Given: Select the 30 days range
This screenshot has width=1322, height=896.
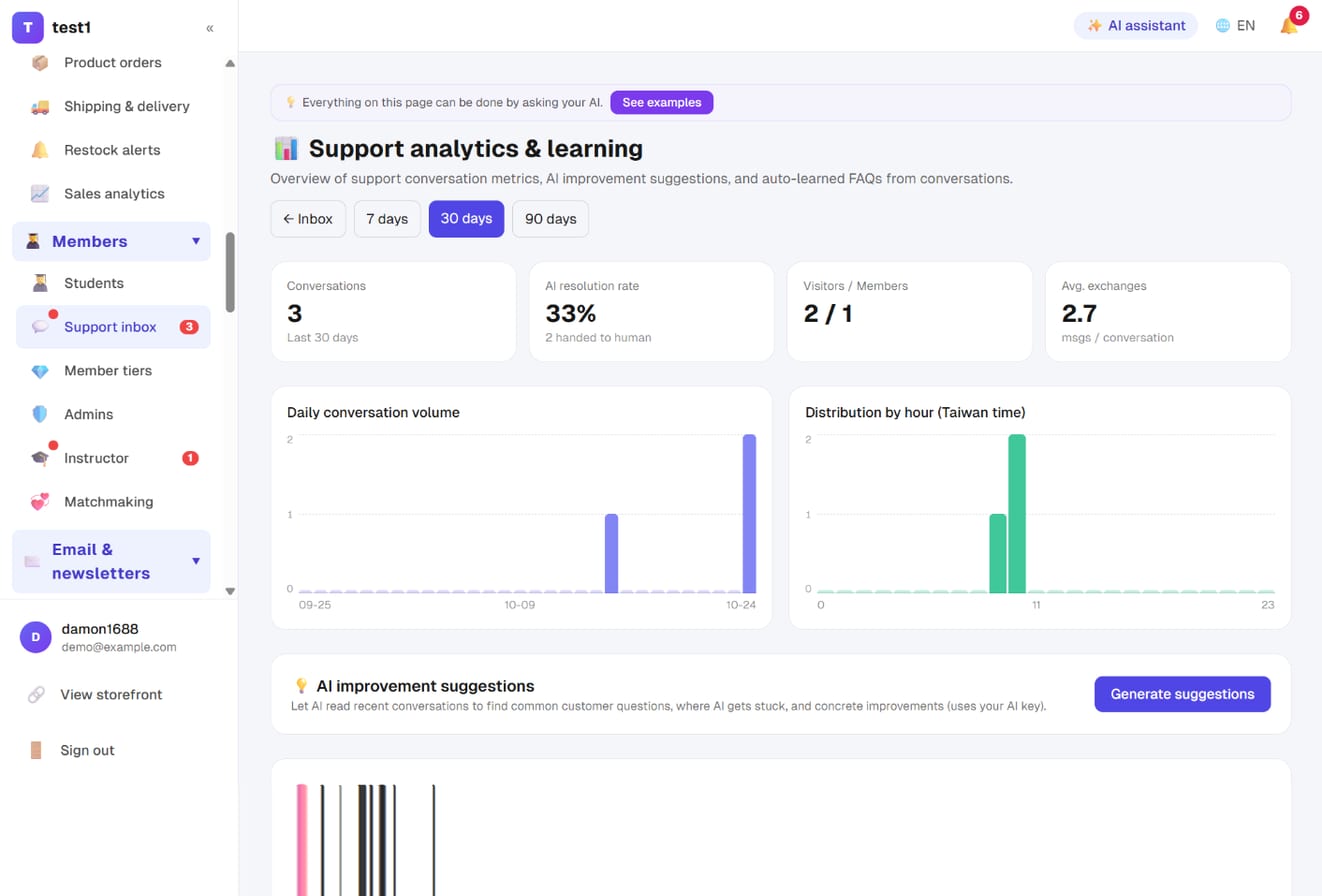Looking at the screenshot, I should (466, 219).
